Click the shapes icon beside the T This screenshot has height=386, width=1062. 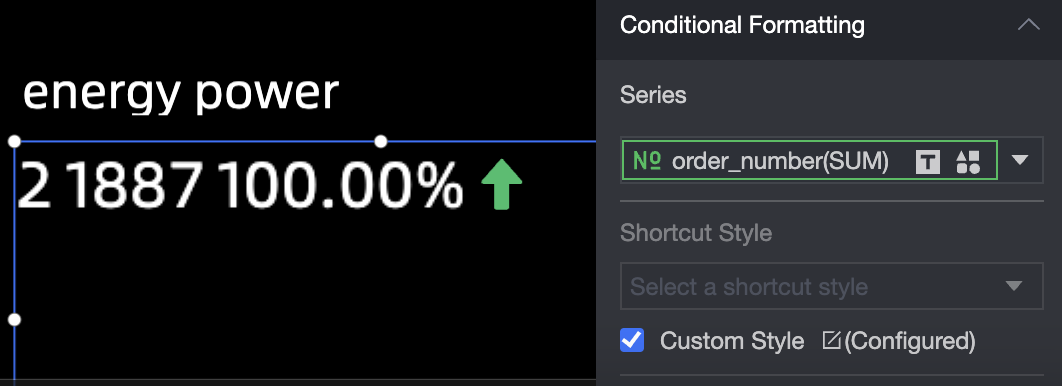click(968, 161)
